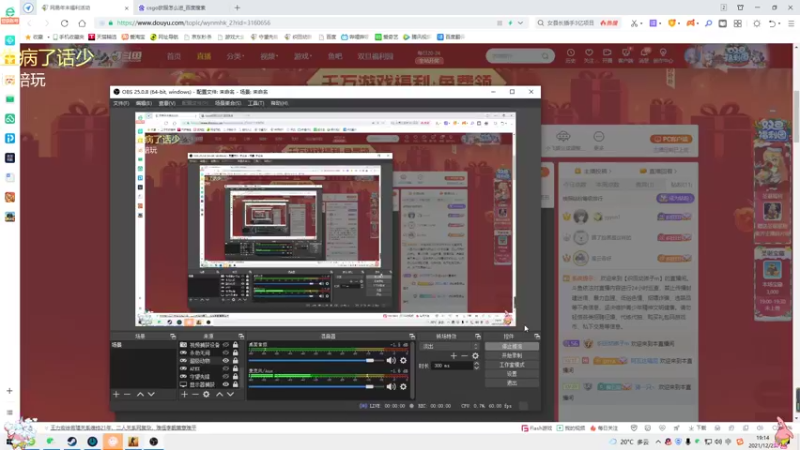Viewport: 800px width, 450px height.
Task: Open address bar dropdown chevron
Action: coord(520,23)
